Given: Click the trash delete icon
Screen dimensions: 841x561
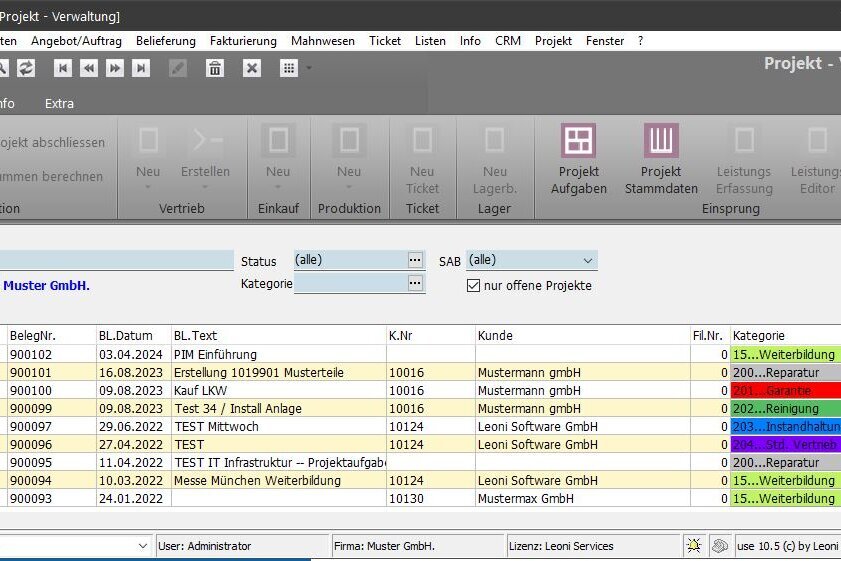Looking at the screenshot, I should point(214,68).
